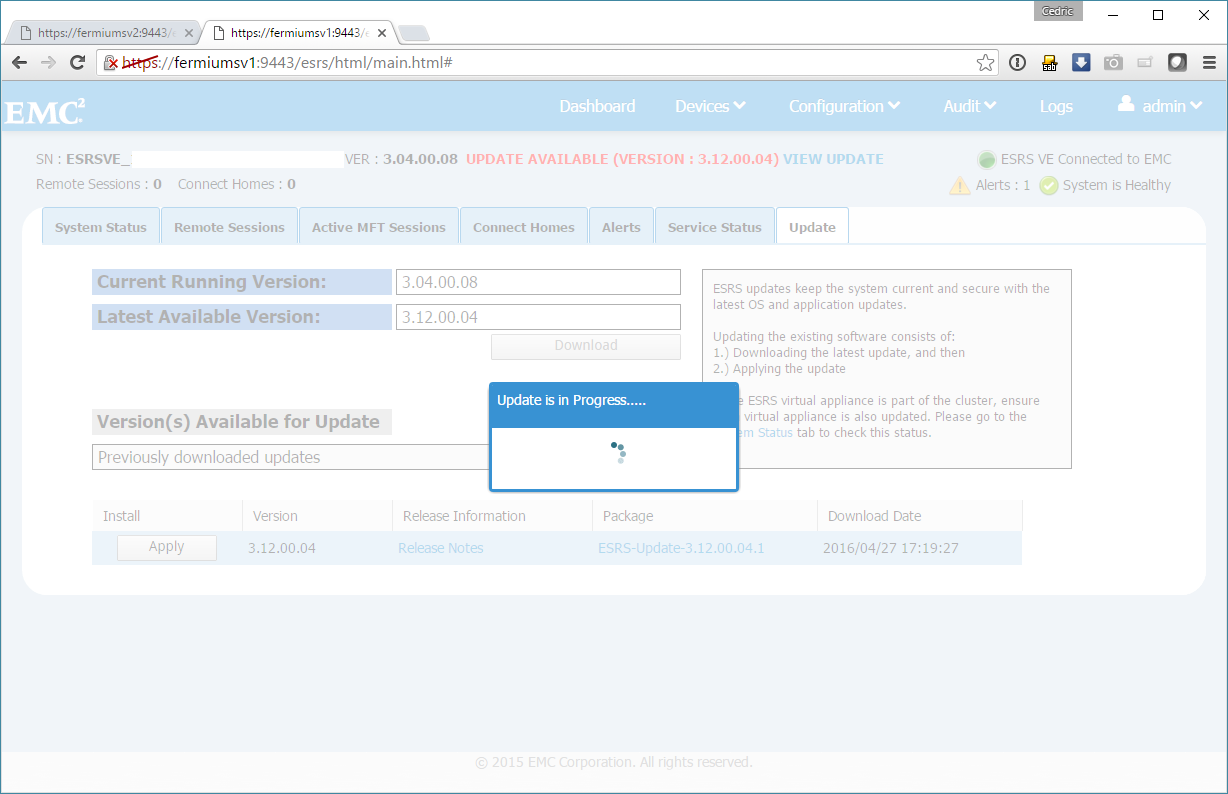Click the EMC logo

coord(45,111)
